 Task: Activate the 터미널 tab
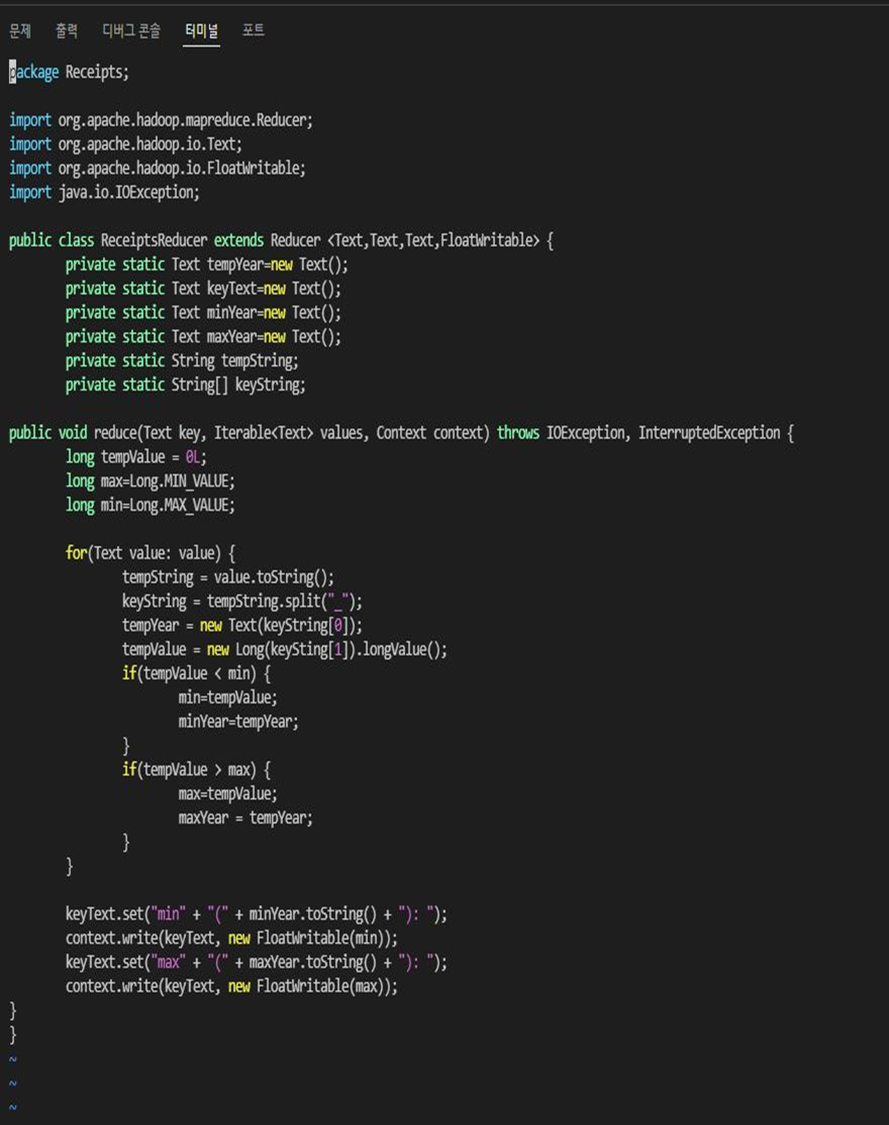[202, 30]
